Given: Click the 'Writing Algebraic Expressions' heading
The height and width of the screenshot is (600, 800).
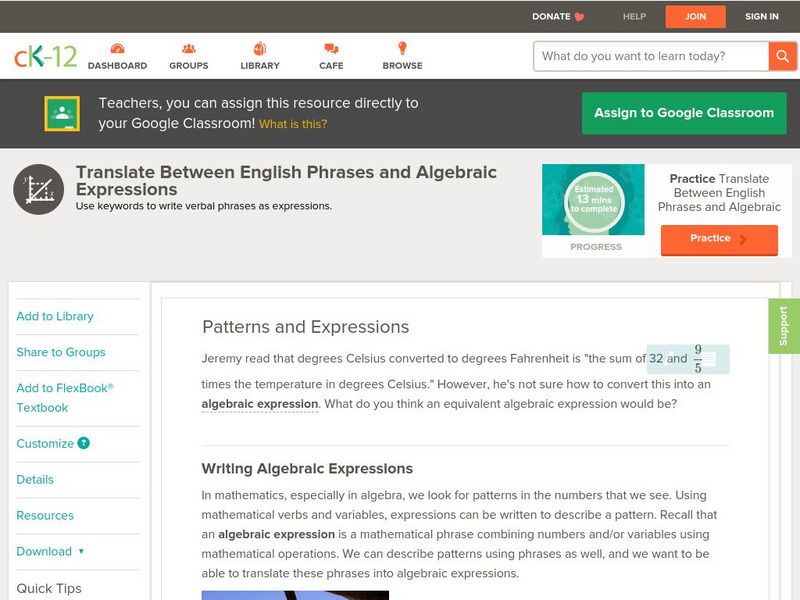Looking at the screenshot, I should [307, 468].
